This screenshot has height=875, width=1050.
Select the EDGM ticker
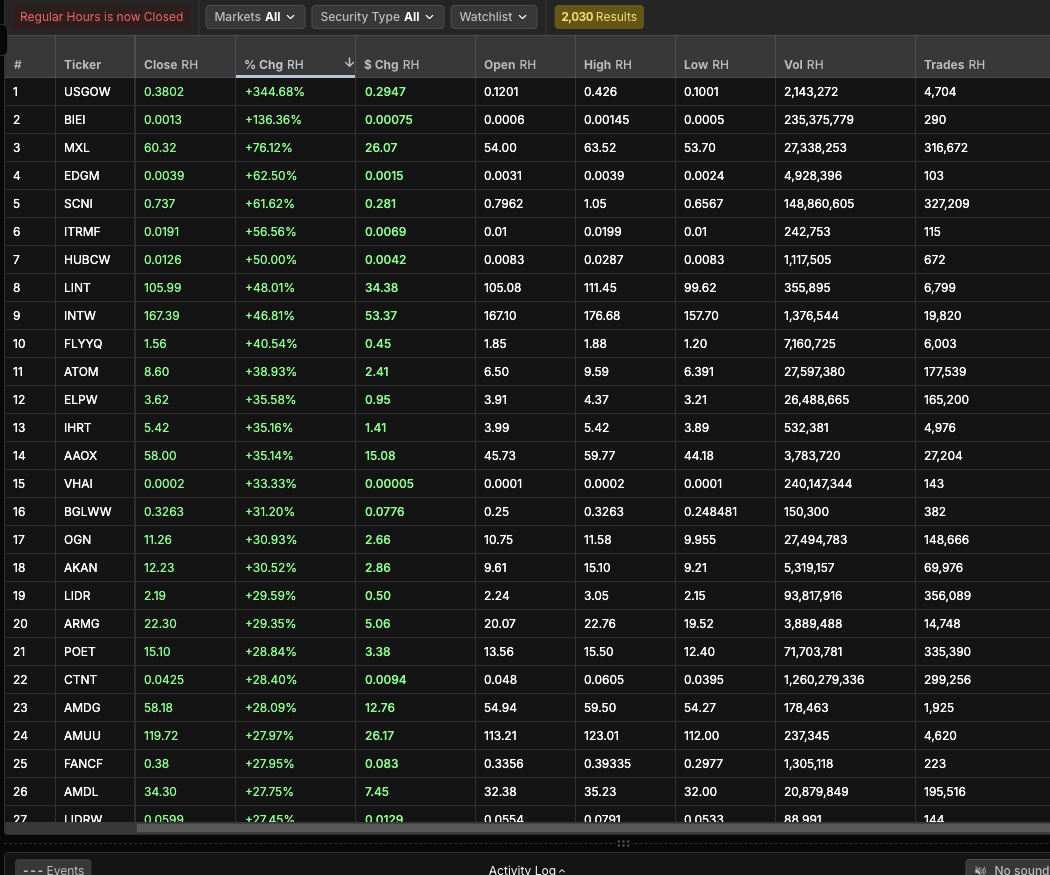82,176
